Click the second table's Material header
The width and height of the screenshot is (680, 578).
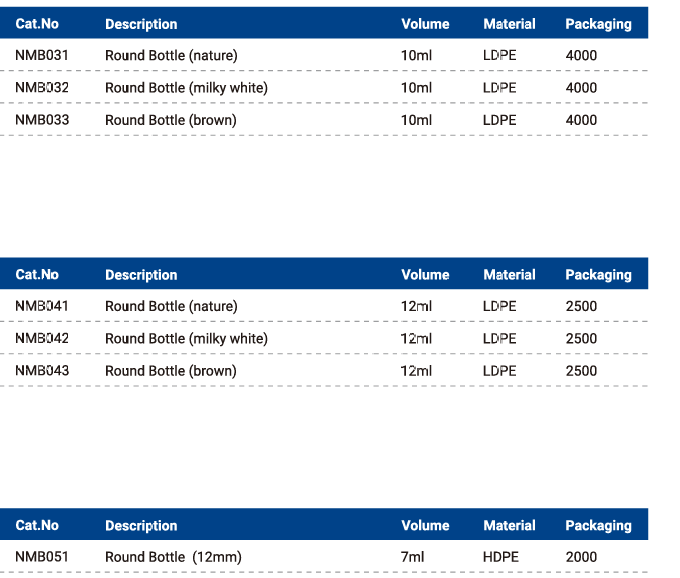(x=510, y=274)
